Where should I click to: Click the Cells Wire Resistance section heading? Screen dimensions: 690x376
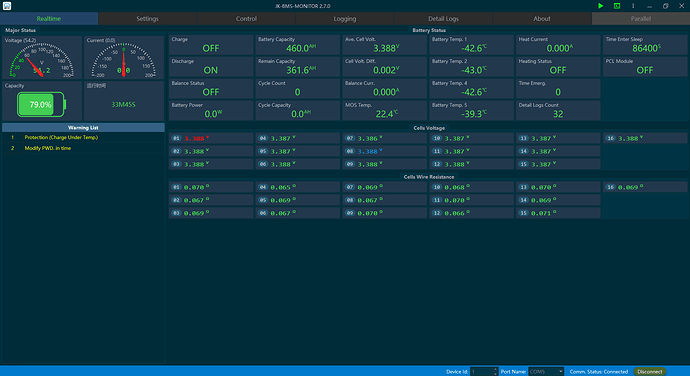429,177
